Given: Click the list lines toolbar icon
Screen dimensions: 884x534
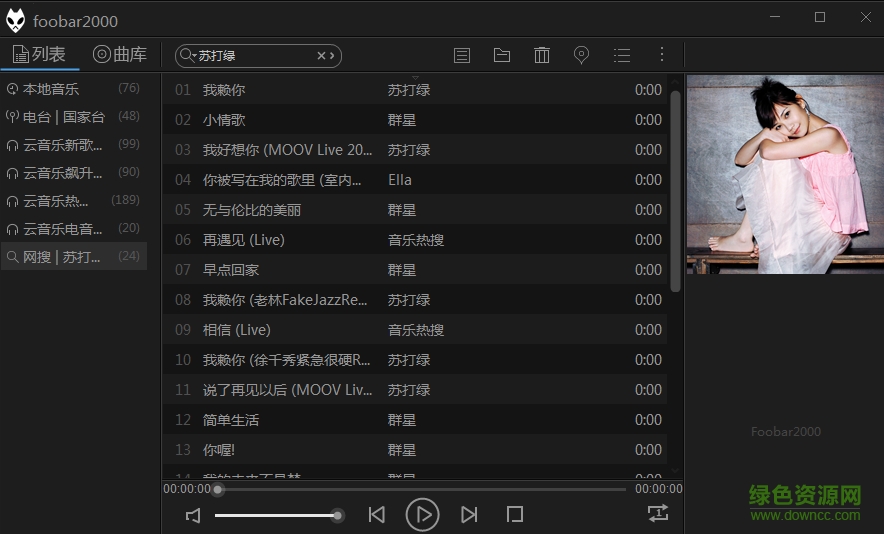Looking at the screenshot, I should click(x=622, y=55).
